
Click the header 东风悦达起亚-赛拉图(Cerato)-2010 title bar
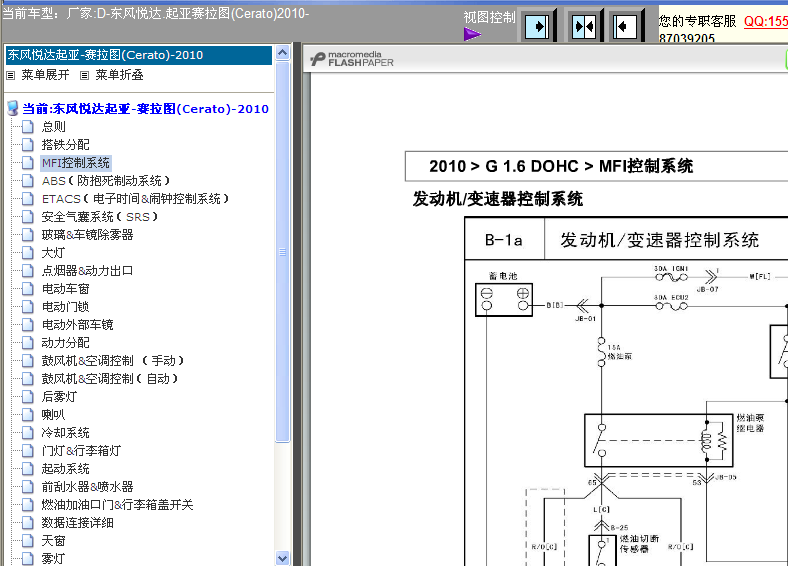[139, 55]
